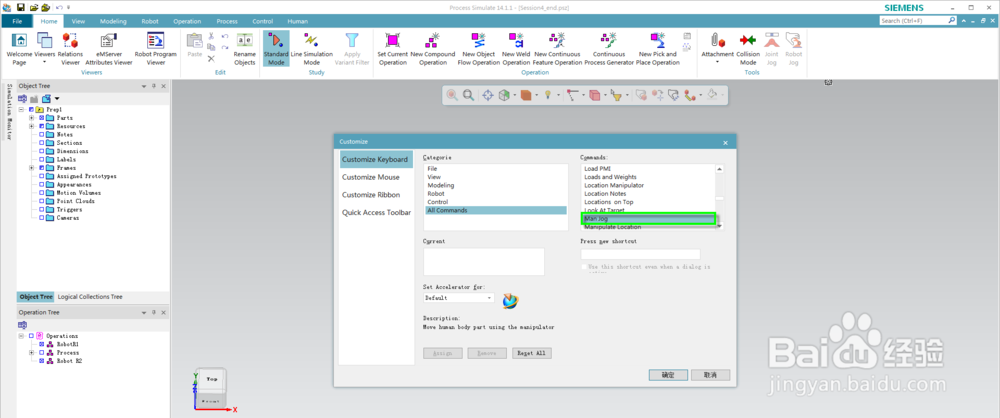Check the Labels folder display checkbox
Screen dimensions: 1000x418
(x=41, y=160)
